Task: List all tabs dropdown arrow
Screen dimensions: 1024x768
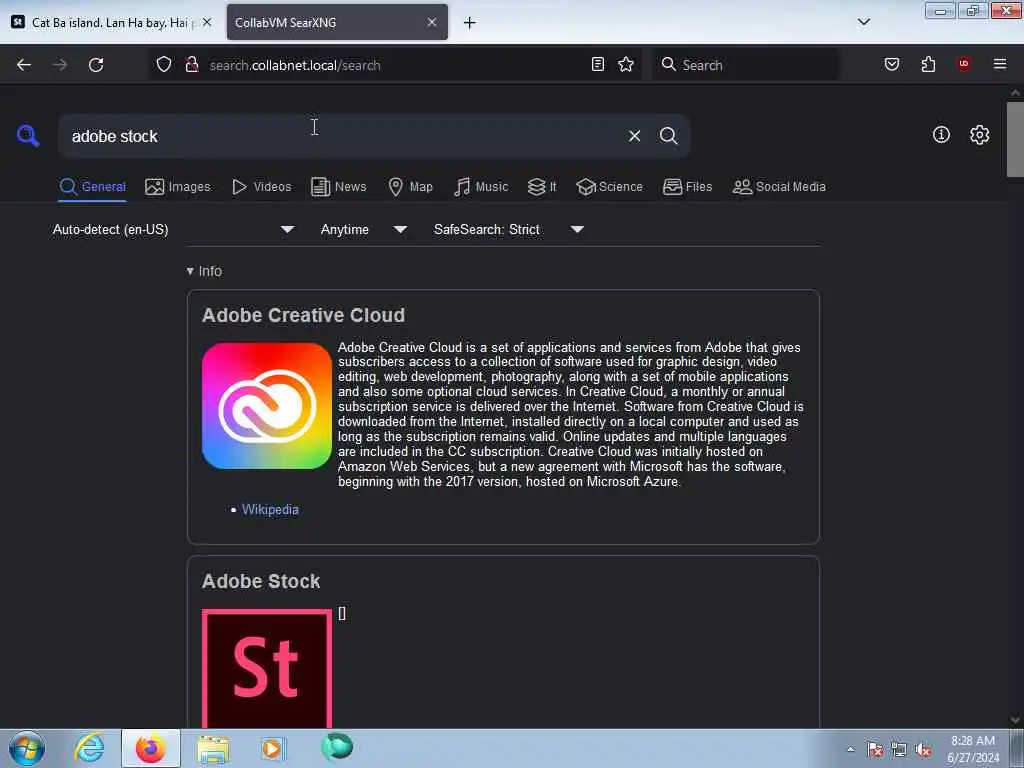Action: coord(863,22)
